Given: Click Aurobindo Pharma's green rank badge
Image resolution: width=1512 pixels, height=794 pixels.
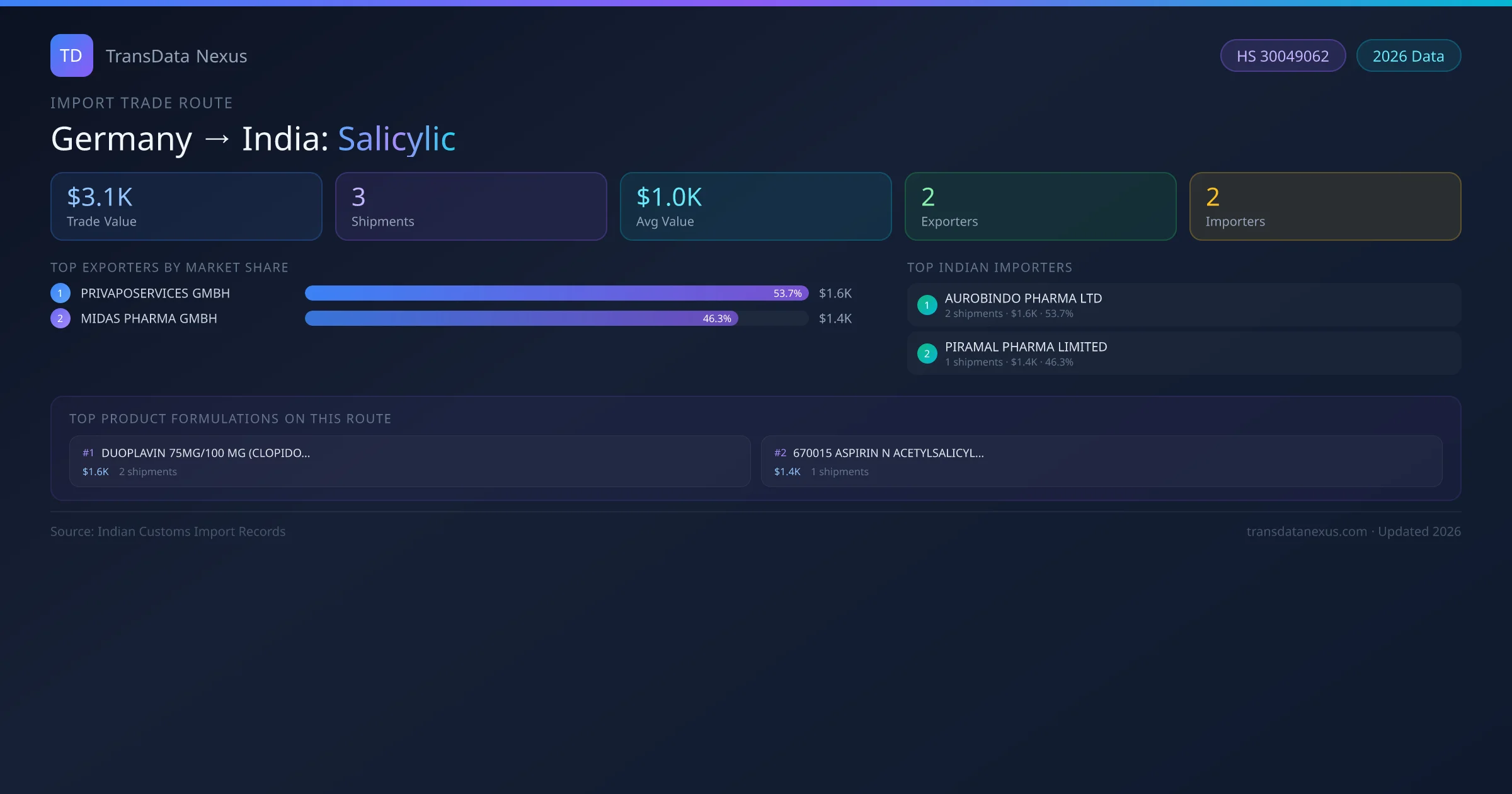Looking at the screenshot, I should pos(927,305).
